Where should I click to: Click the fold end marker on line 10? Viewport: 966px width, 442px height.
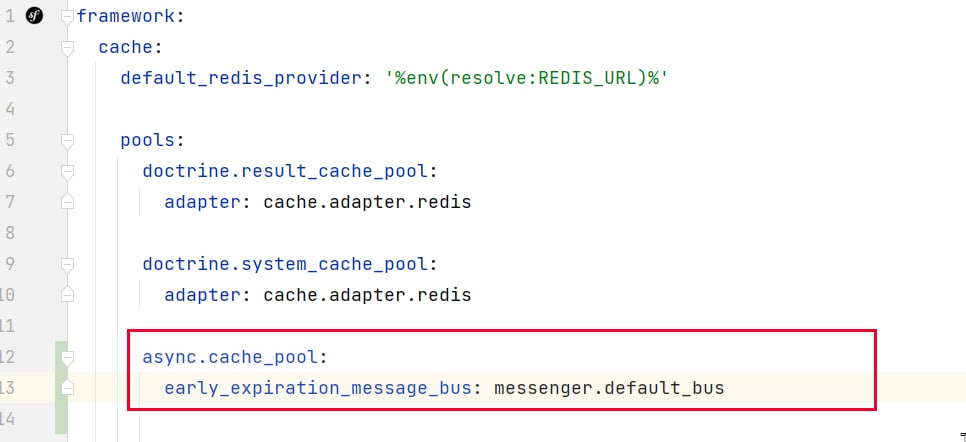pos(67,295)
